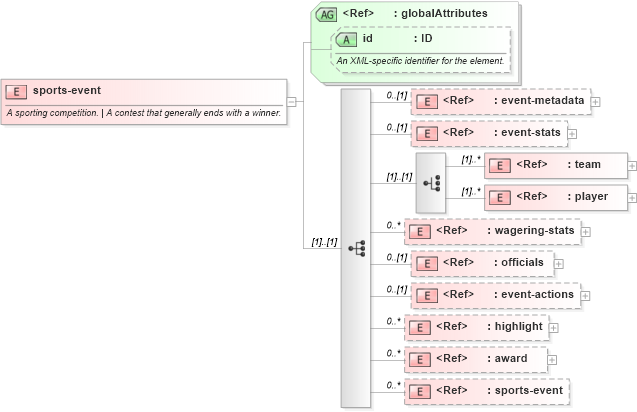Screen dimensions: 637x412
Task: Select the team label
Action: (x=587, y=165)
